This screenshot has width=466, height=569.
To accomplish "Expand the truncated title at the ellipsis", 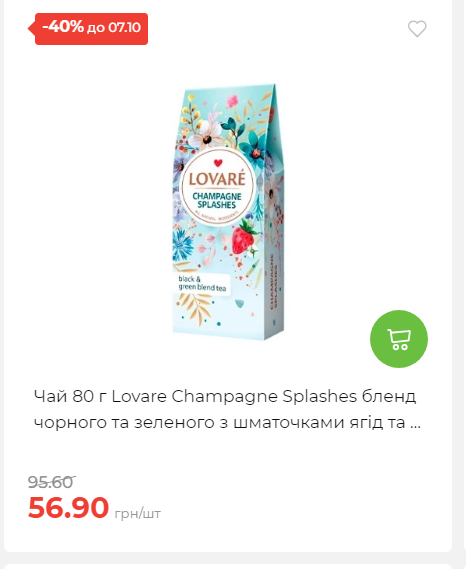I will [x=416, y=423].
